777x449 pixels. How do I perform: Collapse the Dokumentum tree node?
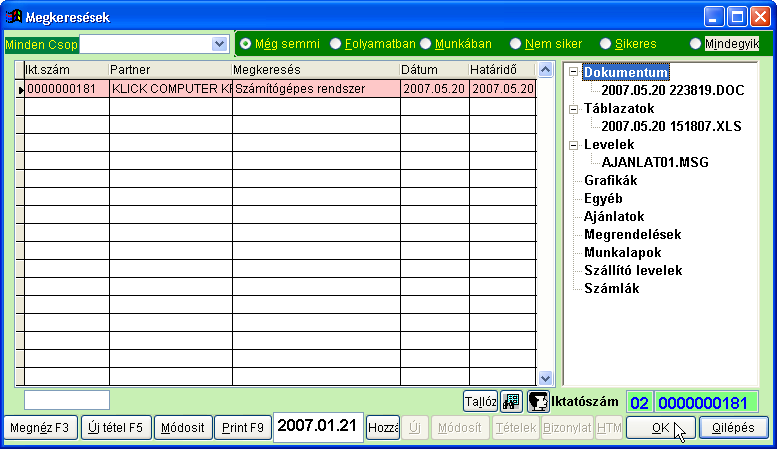tap(573, 72)
